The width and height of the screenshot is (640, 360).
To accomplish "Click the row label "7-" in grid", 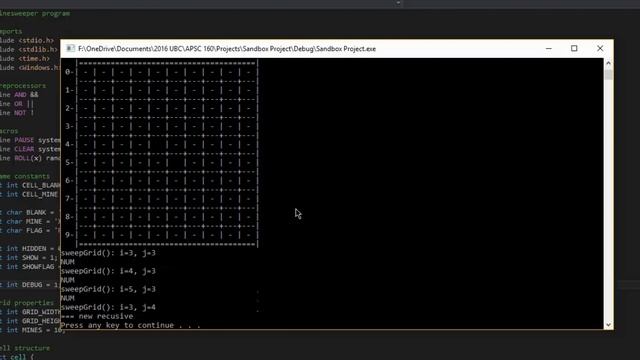I will pos(69,198).
